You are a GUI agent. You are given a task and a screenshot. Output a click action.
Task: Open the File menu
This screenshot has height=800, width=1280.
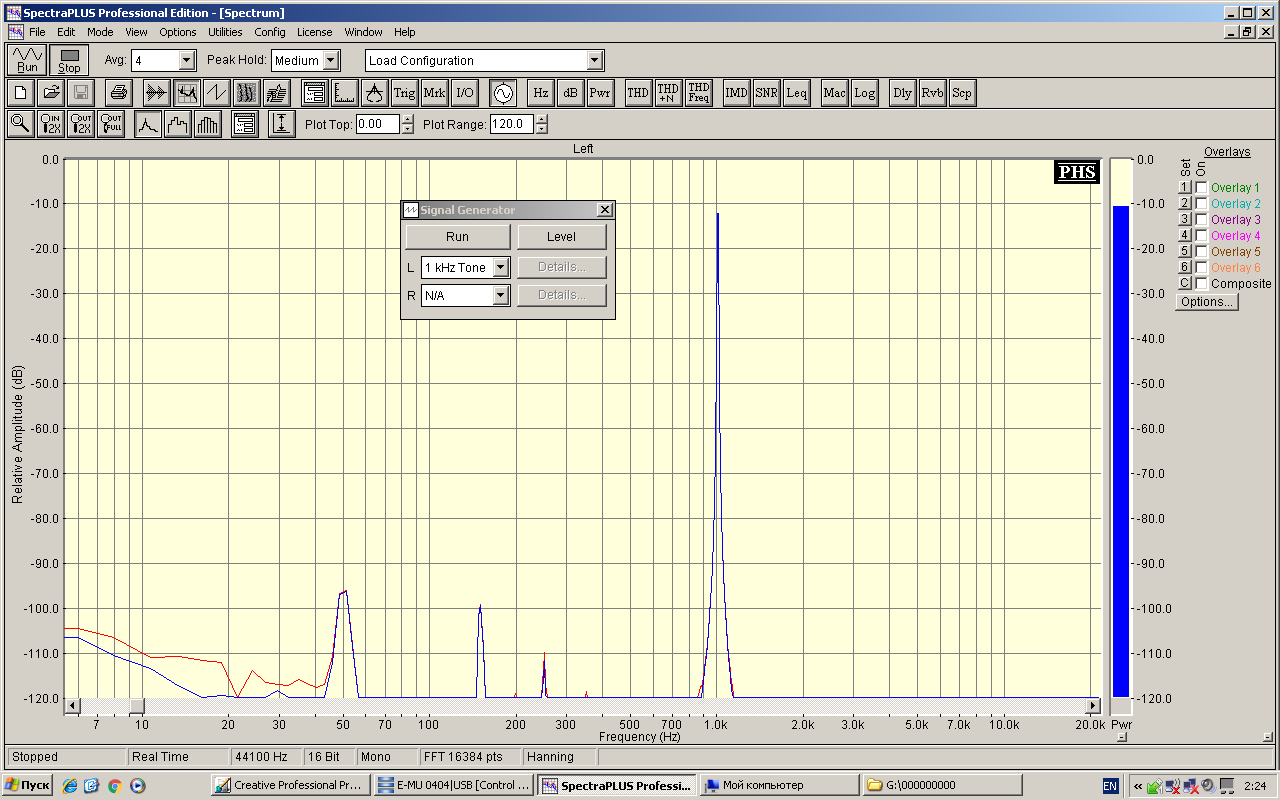coord(37,32)
